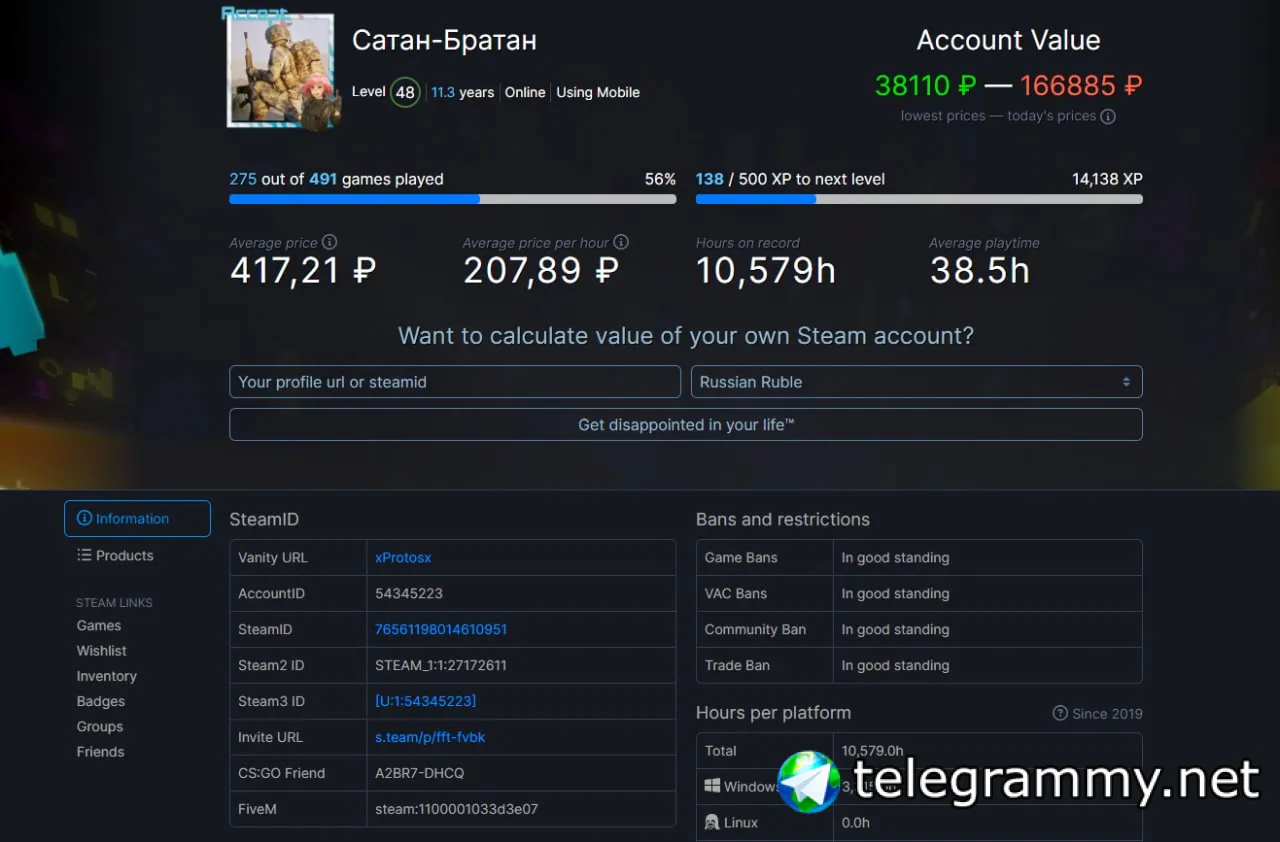Image resolution: width=1280 pixels, height=842 pixels.
Task: Open the Inventory Steam link
Action: click(107, 676)
